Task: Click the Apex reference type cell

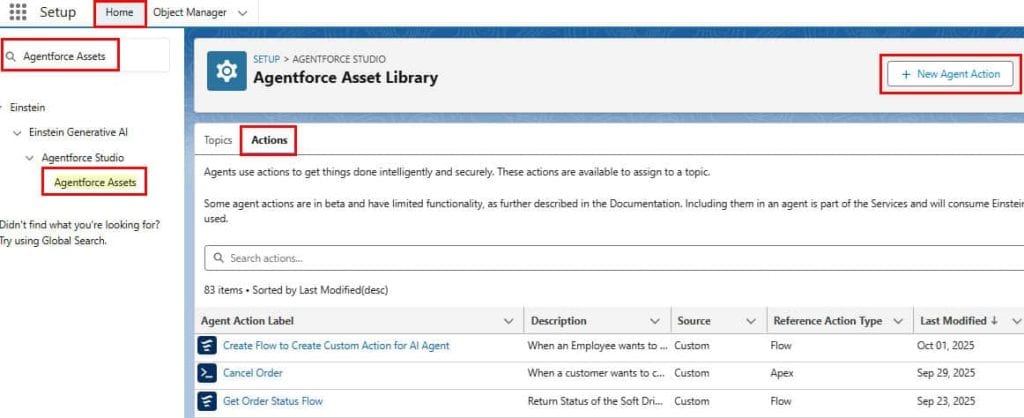Action: pos(782,373)
